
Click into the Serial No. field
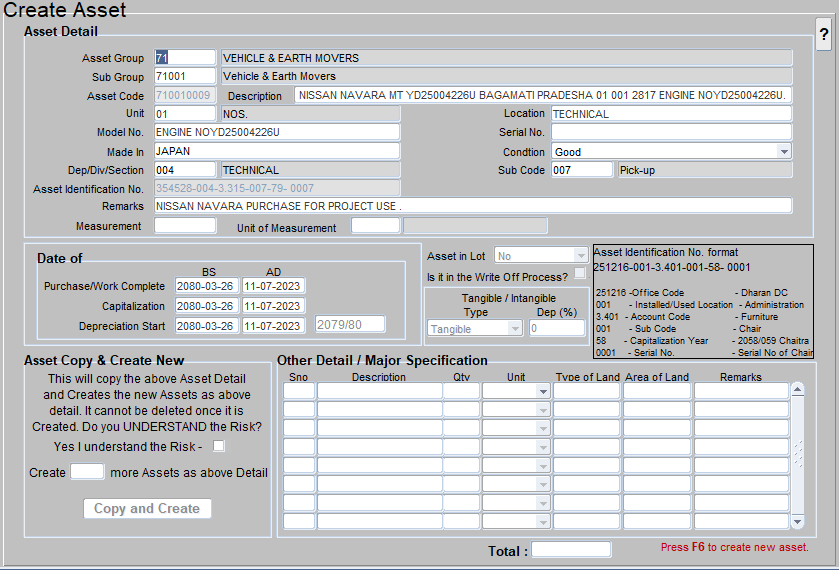tap(671, 132)
